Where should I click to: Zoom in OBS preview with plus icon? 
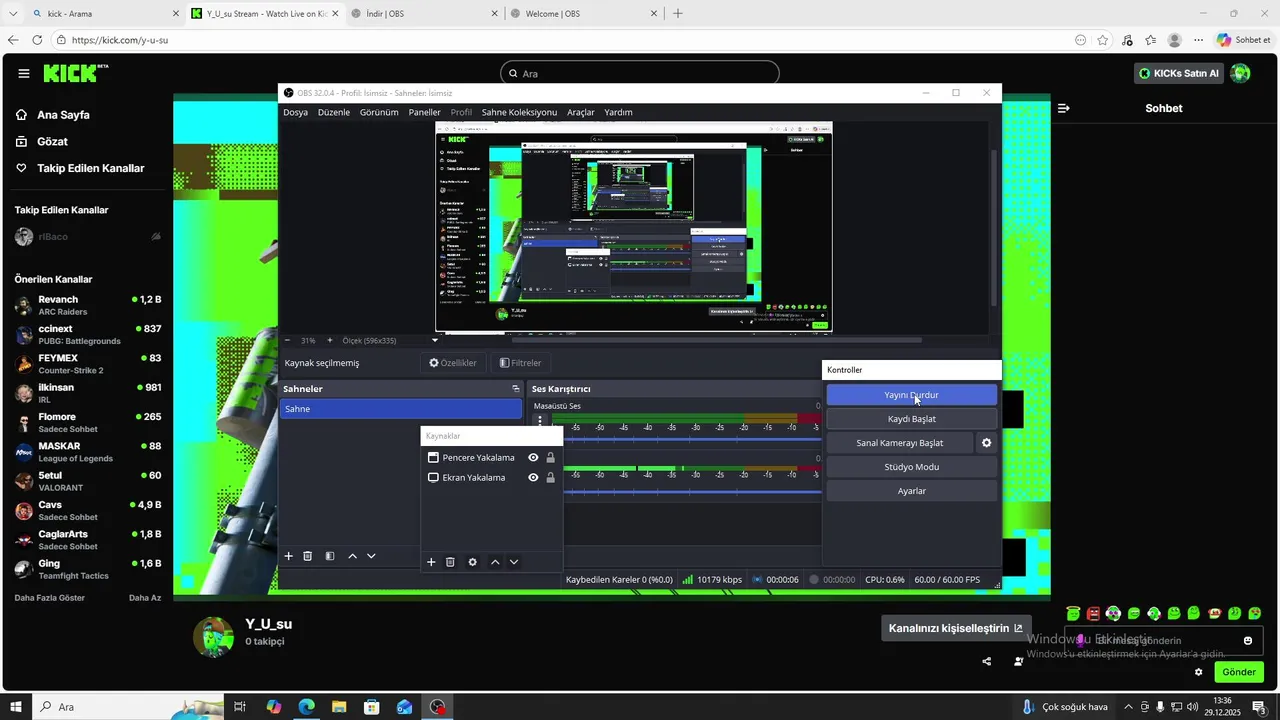point(330,340)
